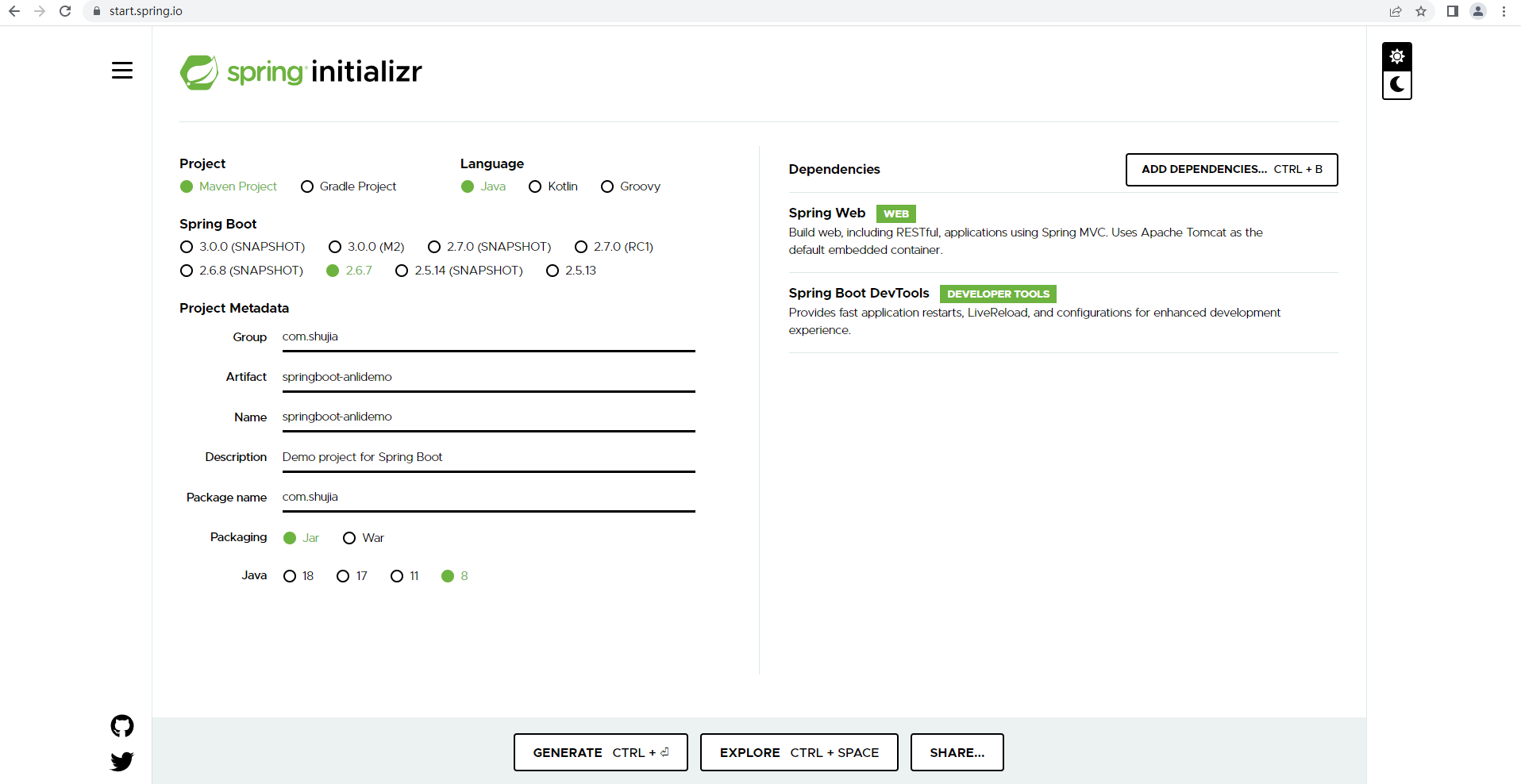The image size is (1521, 784).
Task: View site security lock info
Action: pos(97,11)
